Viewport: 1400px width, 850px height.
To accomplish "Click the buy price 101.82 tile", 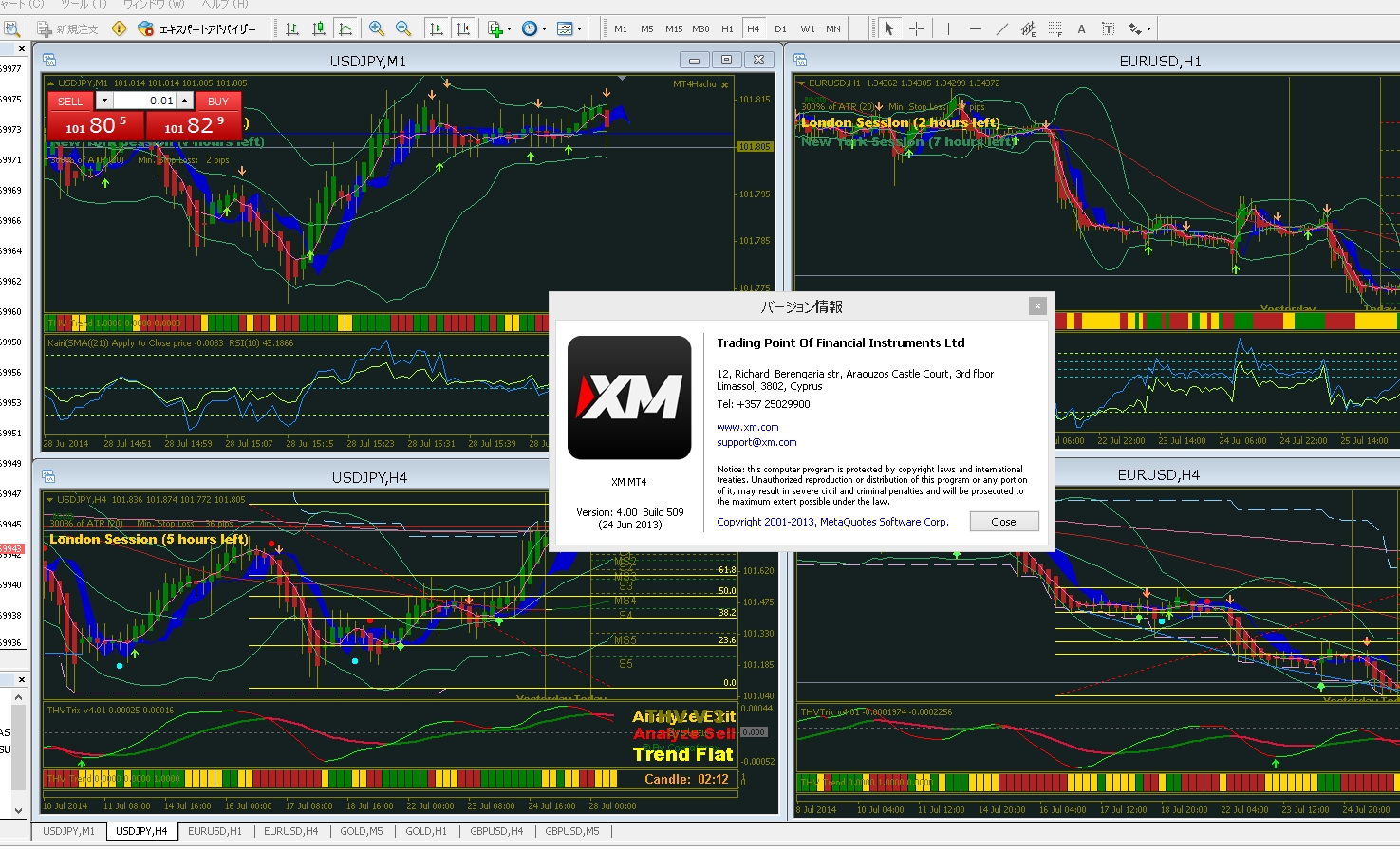I will 194,125.
